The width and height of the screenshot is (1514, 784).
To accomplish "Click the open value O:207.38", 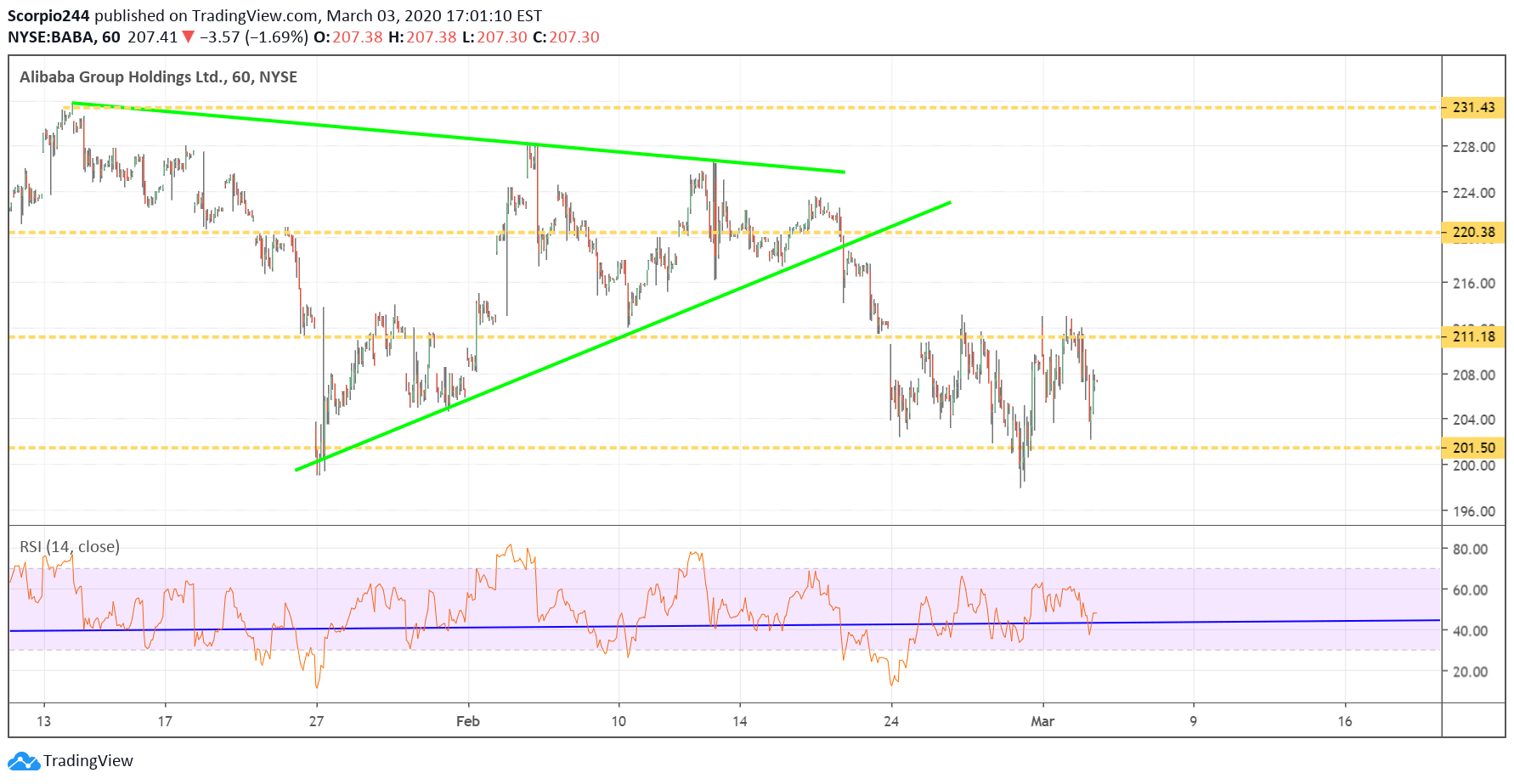I will point(348,37).
